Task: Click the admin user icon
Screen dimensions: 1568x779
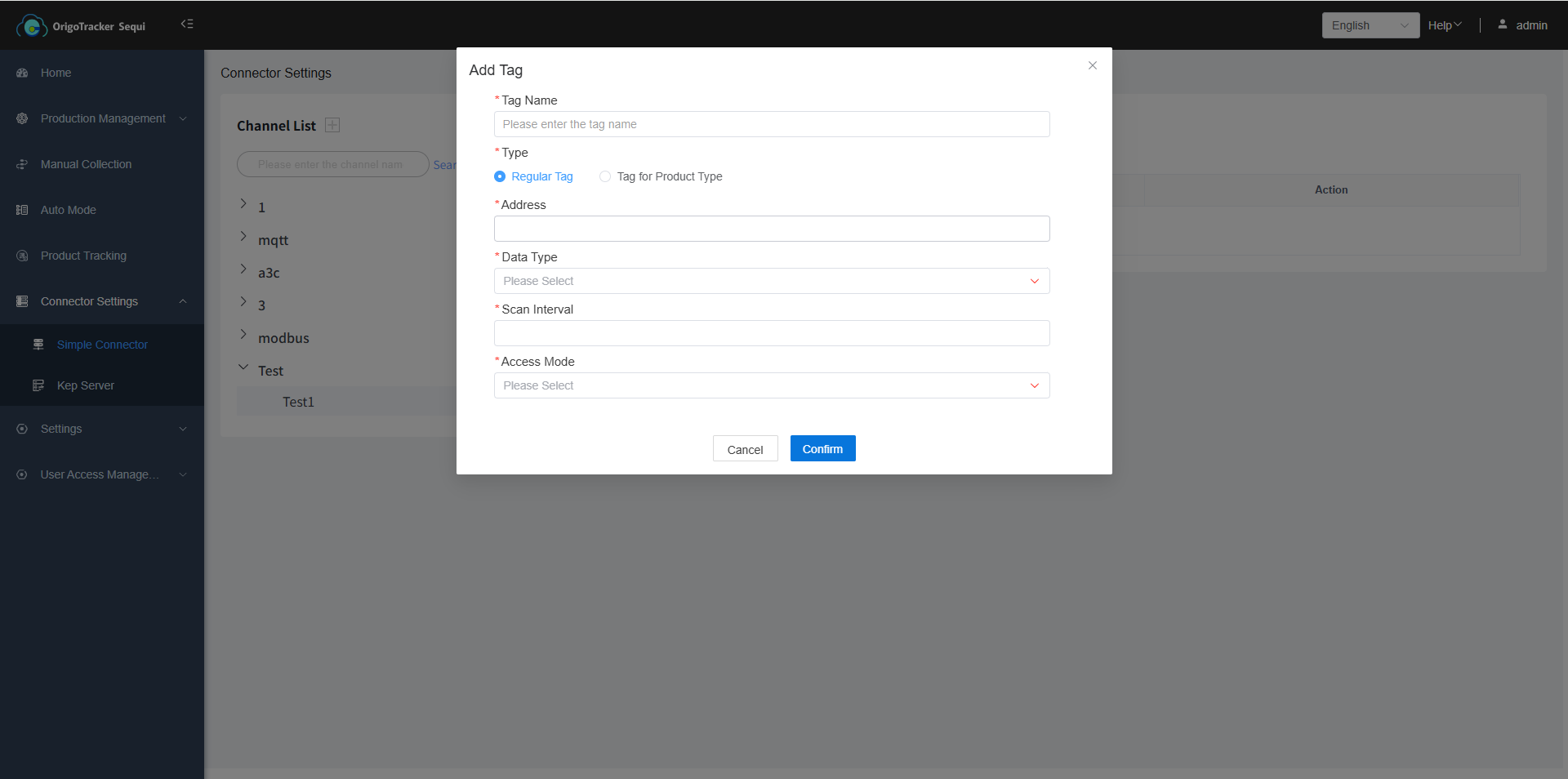Action: (x=1502, y=24)
